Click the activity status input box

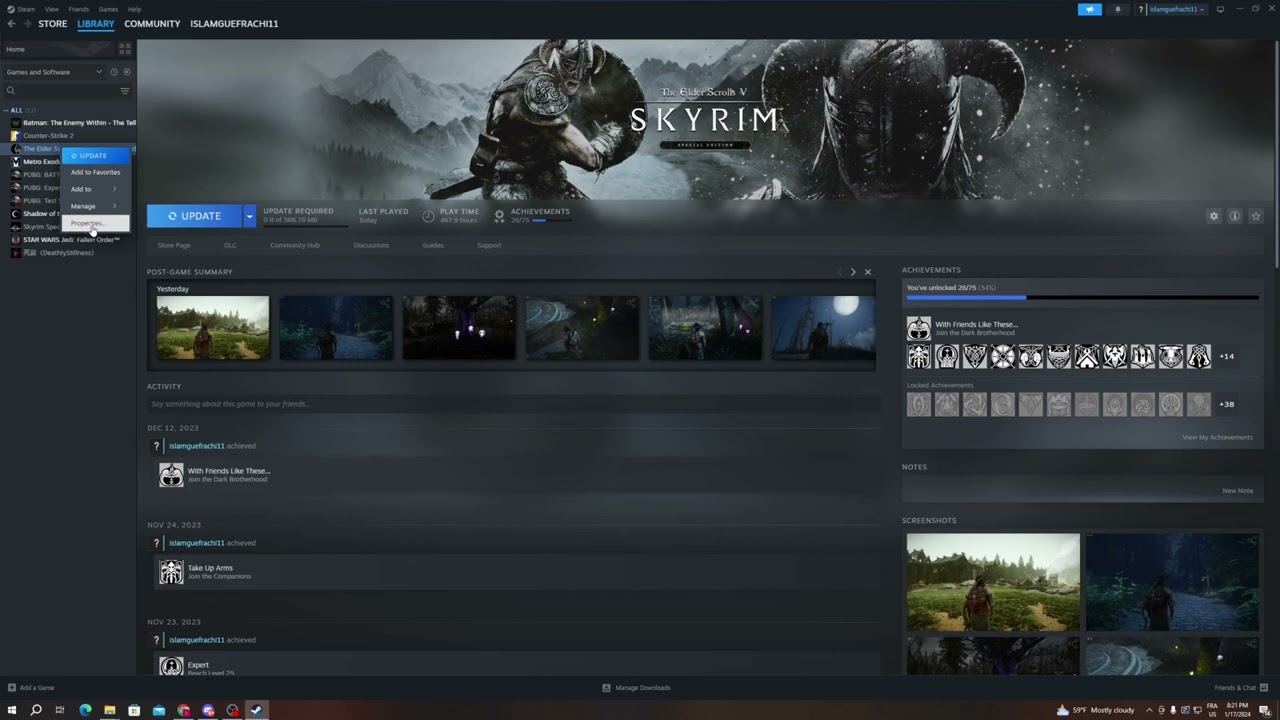513,404
